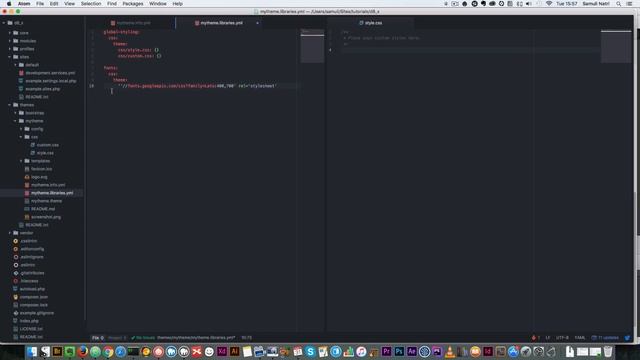
Task: Open favicon.ico in the tree view
Action: coord(41,169)
